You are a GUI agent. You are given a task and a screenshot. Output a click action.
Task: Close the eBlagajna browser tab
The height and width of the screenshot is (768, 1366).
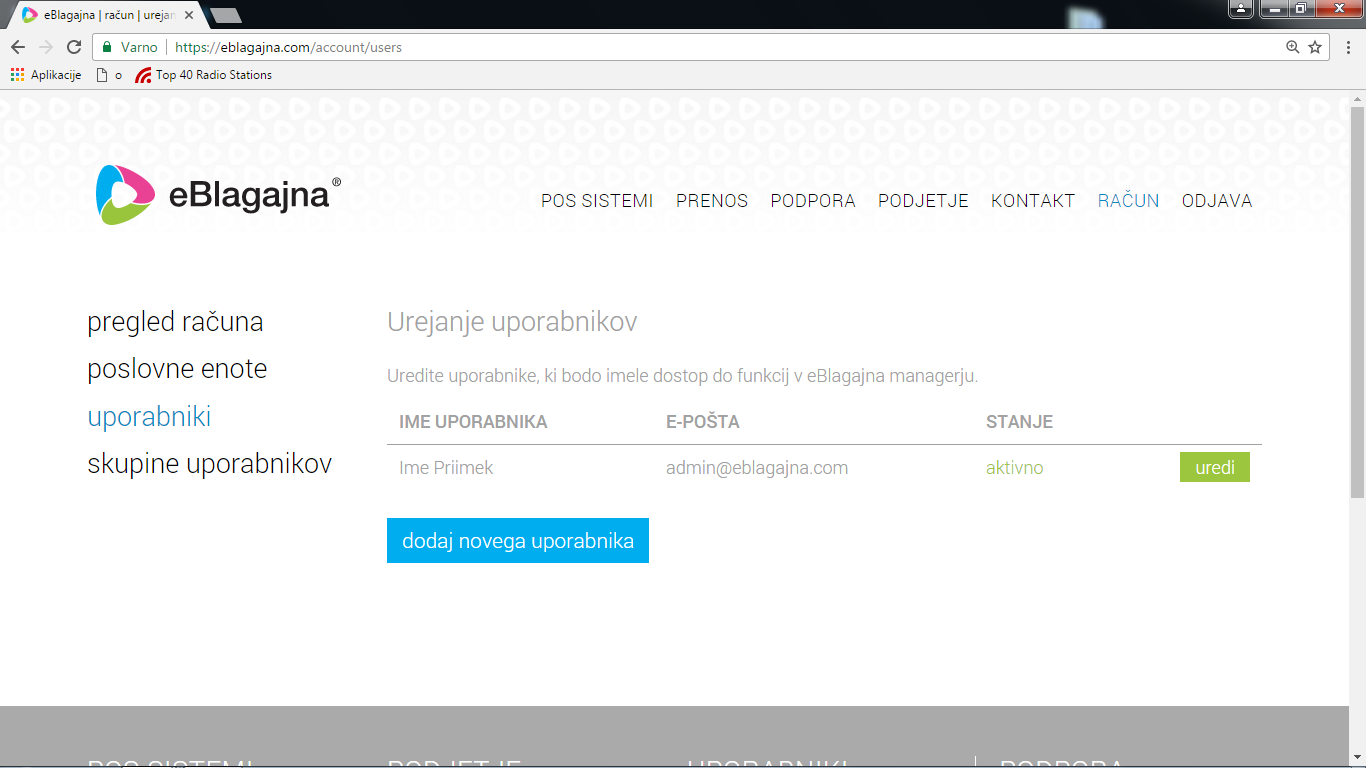(189, 15)
